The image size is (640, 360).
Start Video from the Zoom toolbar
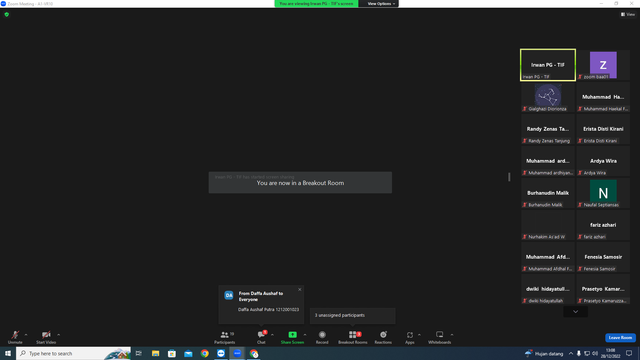(x=46, y=337)
